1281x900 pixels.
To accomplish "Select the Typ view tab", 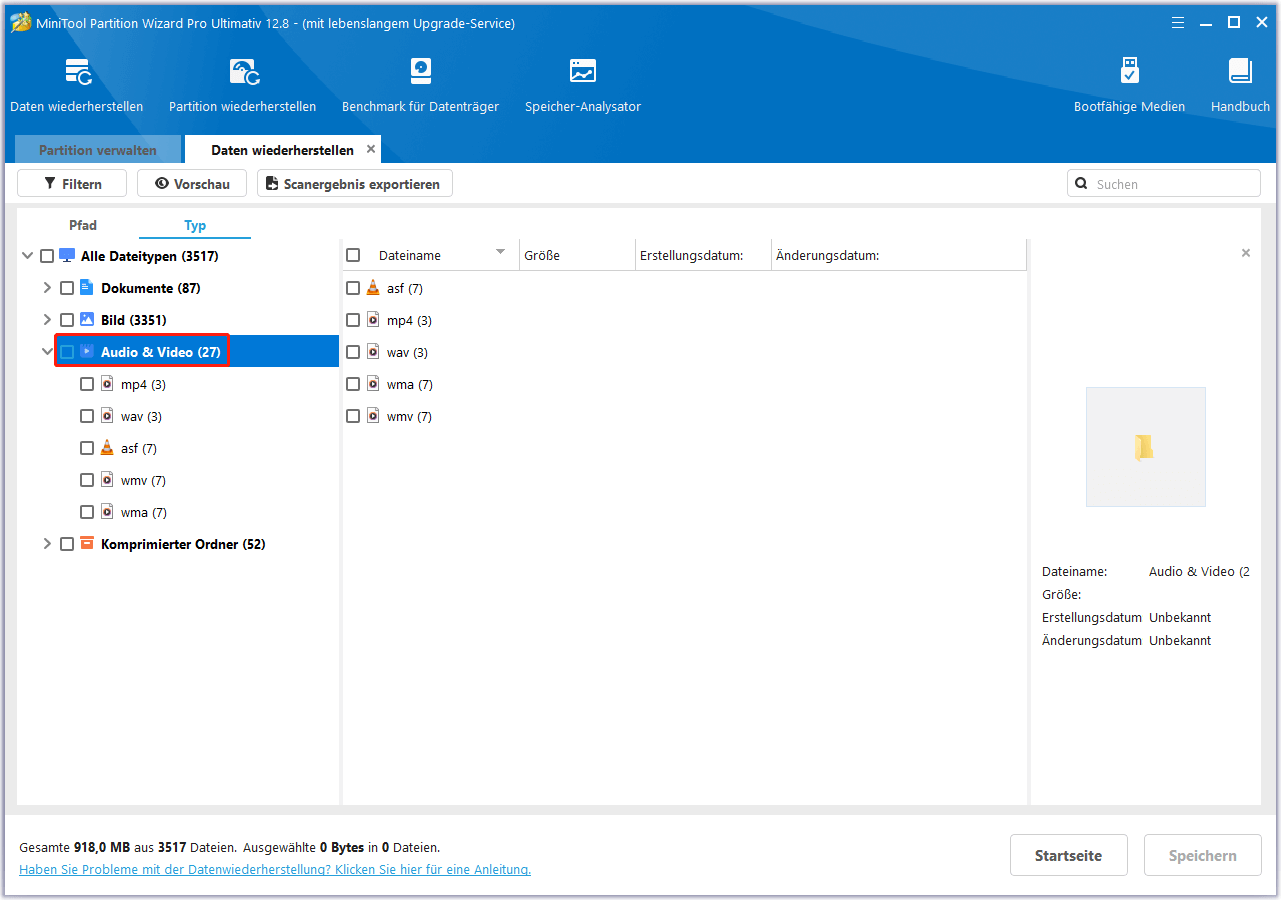I will coord(195,225).
